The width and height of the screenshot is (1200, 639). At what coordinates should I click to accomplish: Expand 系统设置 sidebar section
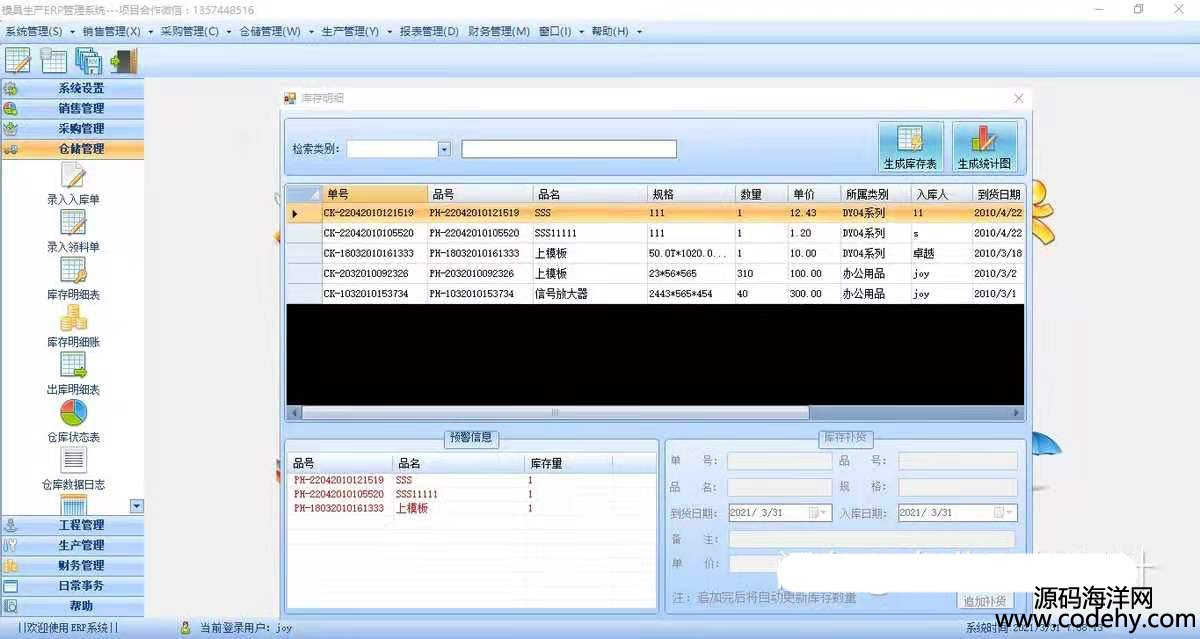tap(72, 88)
